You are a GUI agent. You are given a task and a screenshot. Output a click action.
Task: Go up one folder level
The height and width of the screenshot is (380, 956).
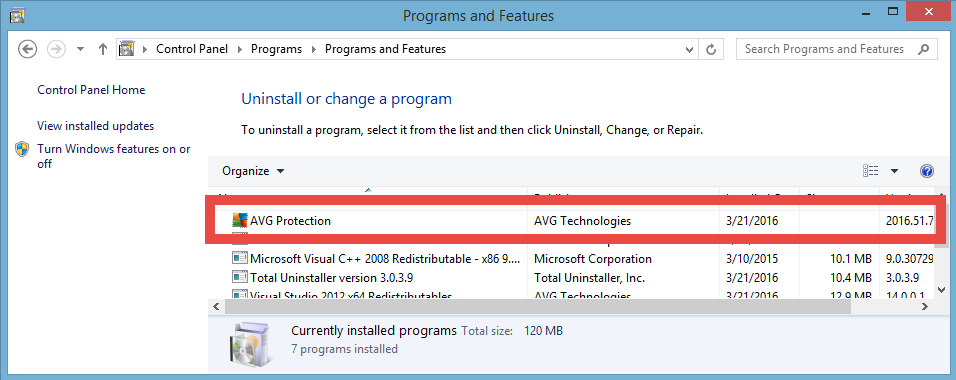pyautogui.click(x=102, y=49)
